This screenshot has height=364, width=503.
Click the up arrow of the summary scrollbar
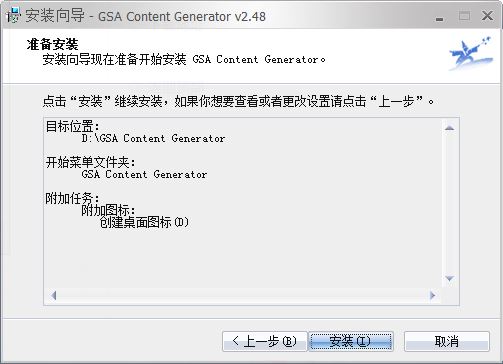(x=450, y=128)
